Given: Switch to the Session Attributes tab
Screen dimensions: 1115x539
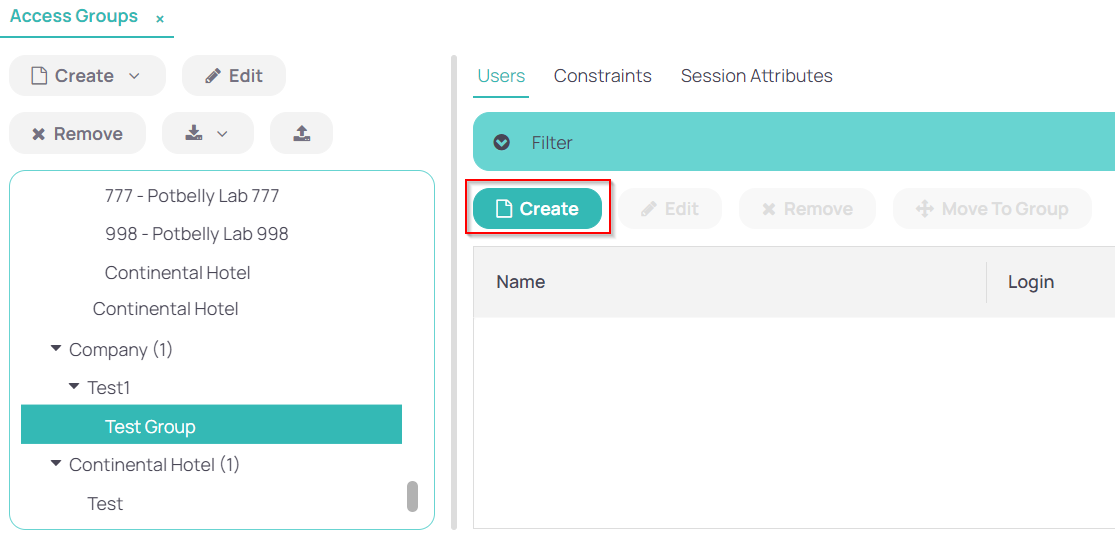Looking at the screenshot, I should pyautogui.click(x=757, y=76).
